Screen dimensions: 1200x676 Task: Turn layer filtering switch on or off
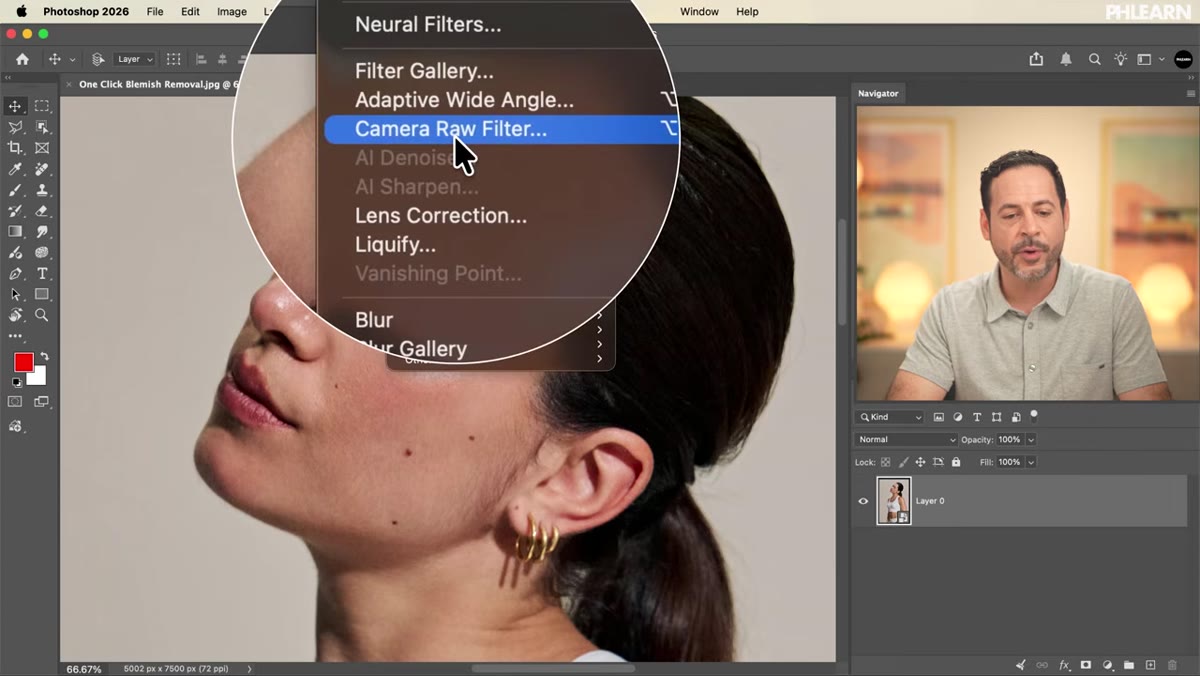[x=1034, y=415]
